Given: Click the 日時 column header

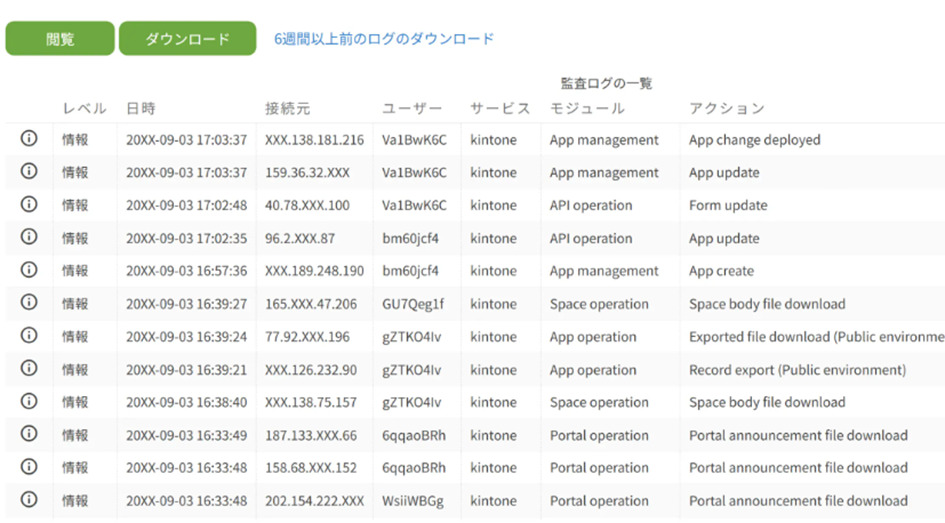Looking at the screenshot, I should [140, 108].
